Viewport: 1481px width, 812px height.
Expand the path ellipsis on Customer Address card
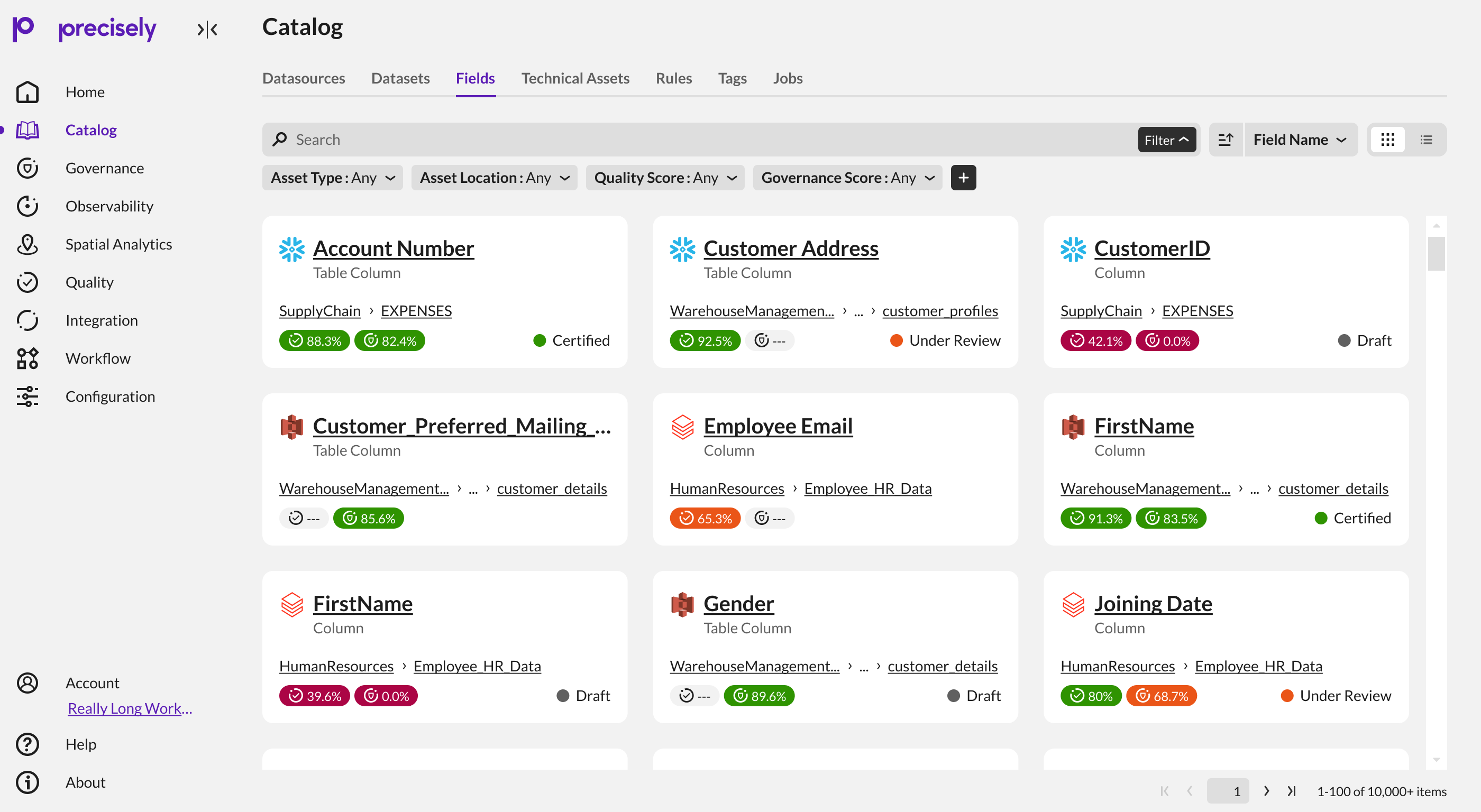(x=858, y=311)
